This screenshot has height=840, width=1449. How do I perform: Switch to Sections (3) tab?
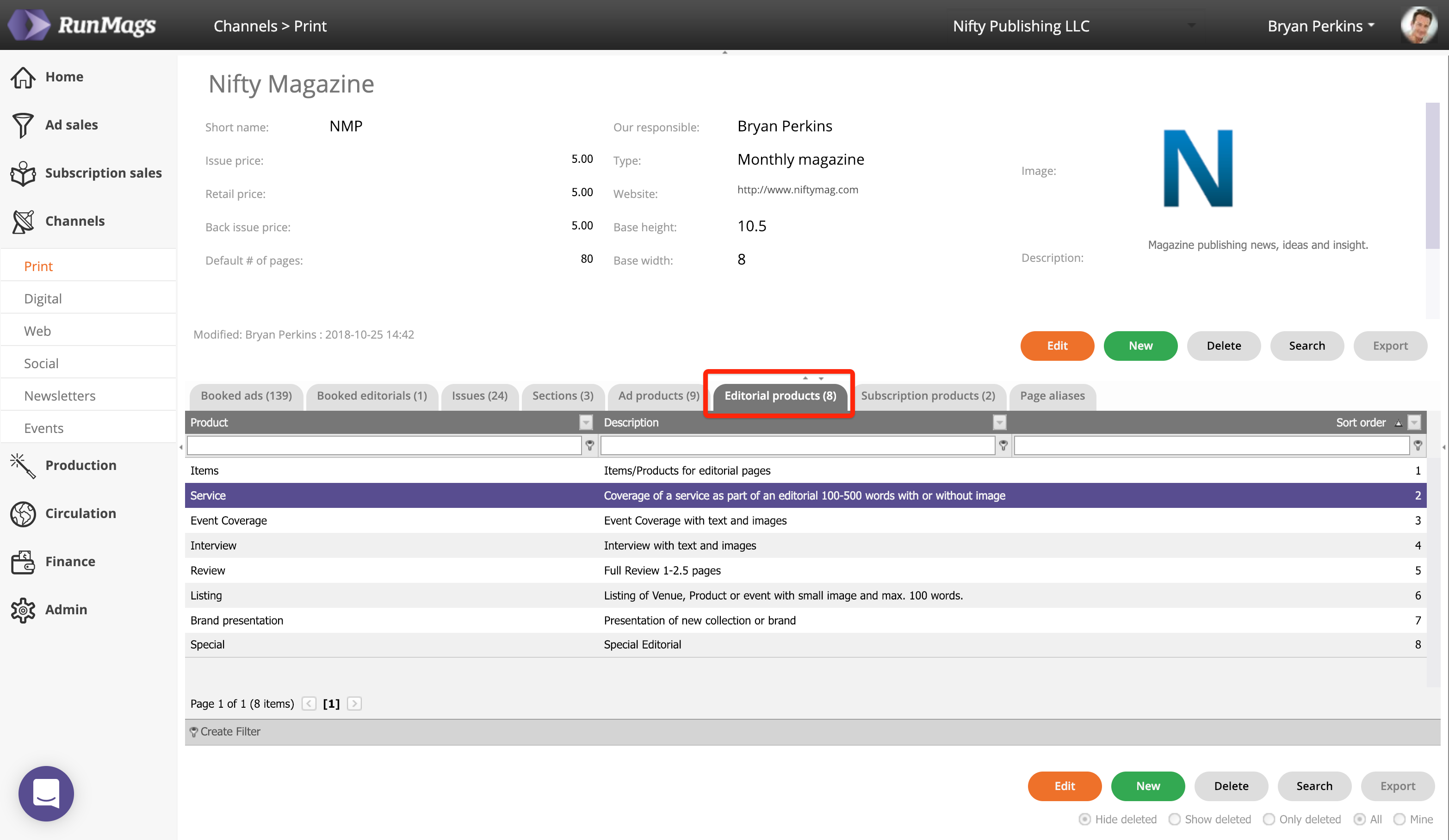563,396
